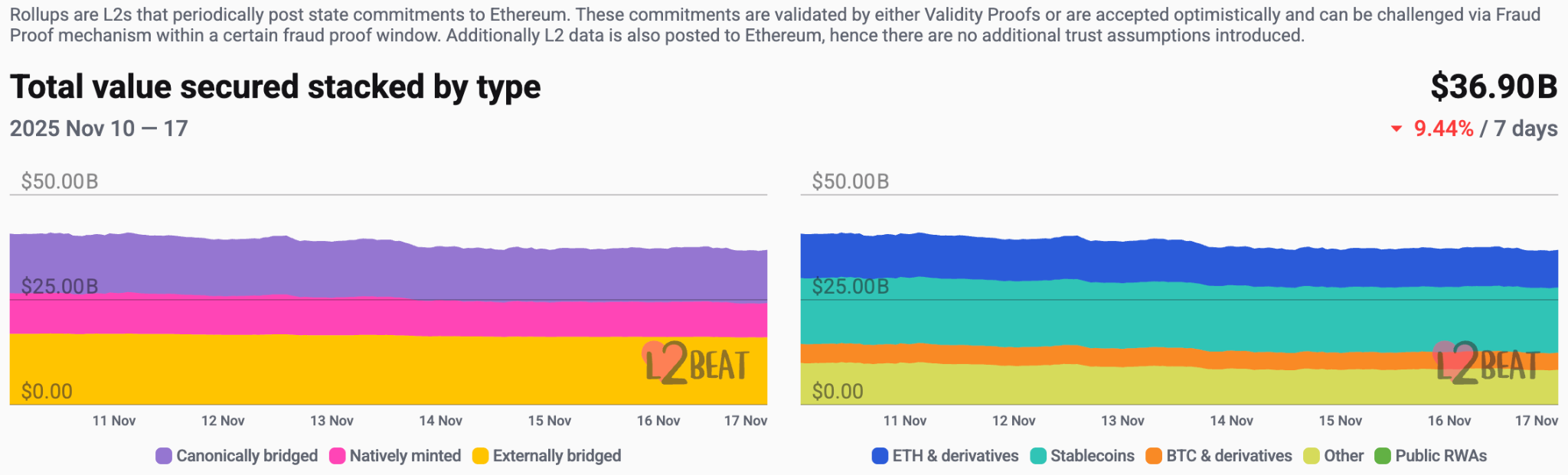Click the Canonically bridged legend label
The width and height of the screenshot is (1568, 475).
pyautogui.click(x=247, y=456)
